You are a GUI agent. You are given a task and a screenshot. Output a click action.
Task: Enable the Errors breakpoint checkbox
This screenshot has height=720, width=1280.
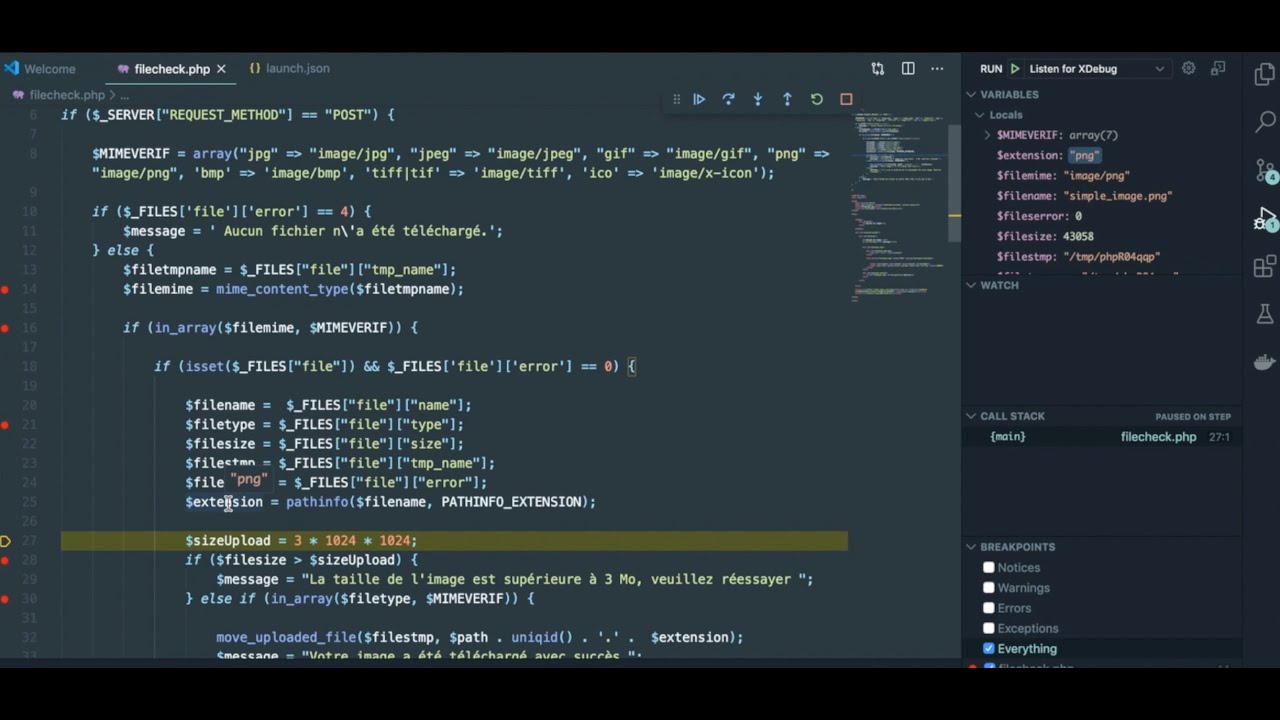coord(988,607)
